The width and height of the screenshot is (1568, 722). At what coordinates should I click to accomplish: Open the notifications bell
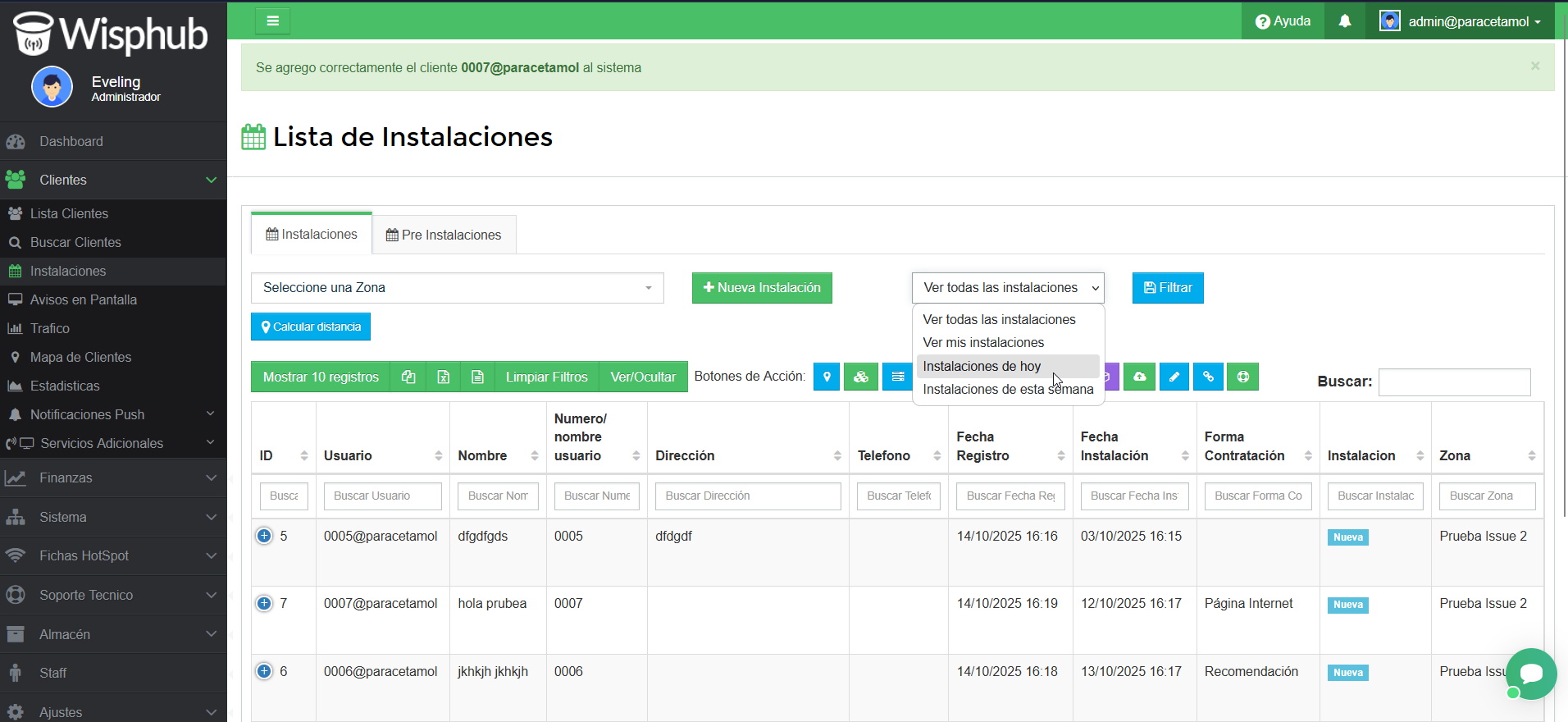[1344, 21]
